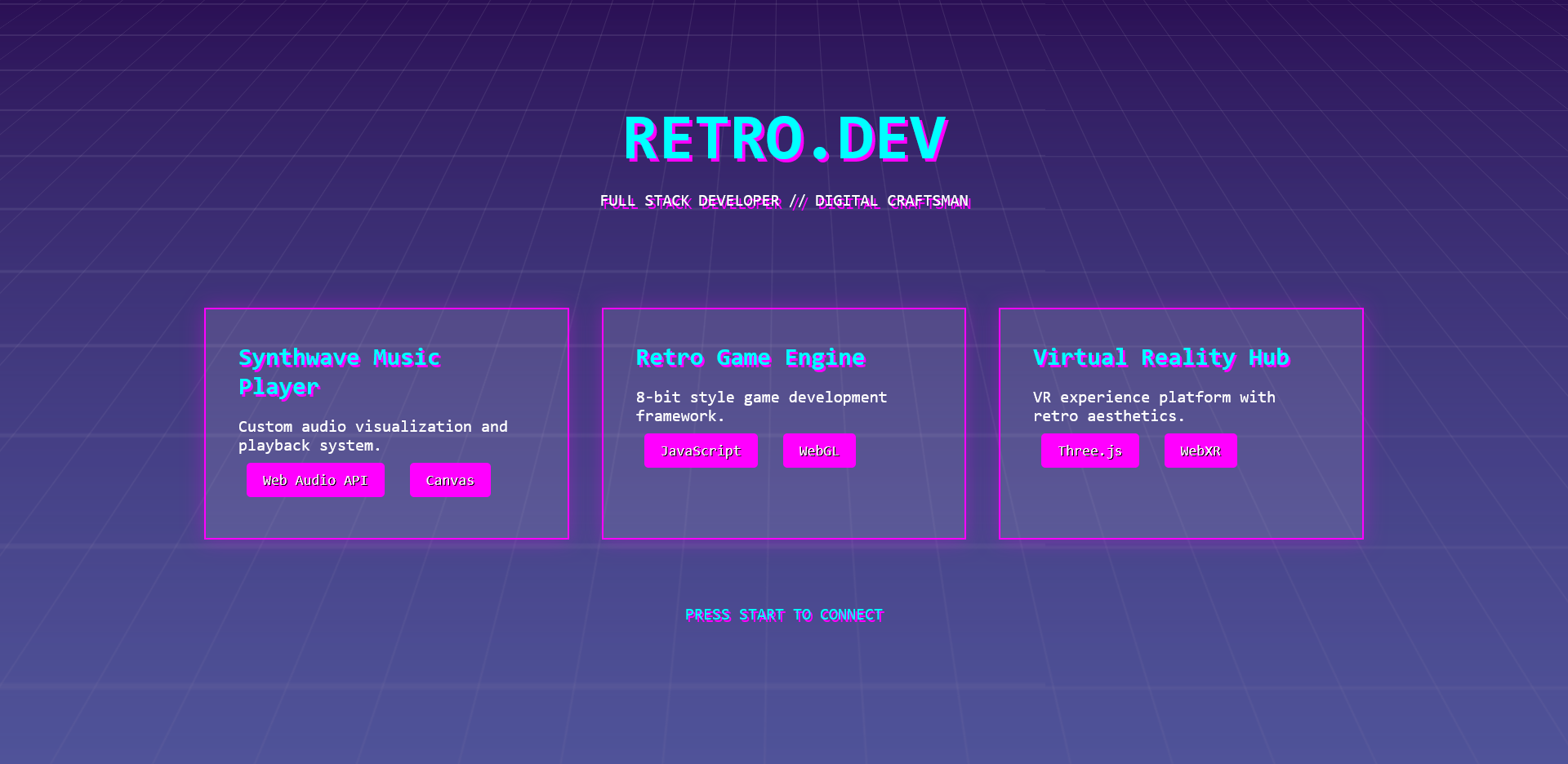
Task: Select the Canvas tag button
Action: pos(450,480)
